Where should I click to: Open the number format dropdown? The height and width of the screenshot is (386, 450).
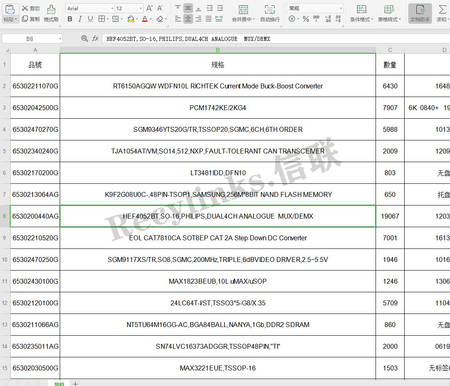tap(340, 8)
